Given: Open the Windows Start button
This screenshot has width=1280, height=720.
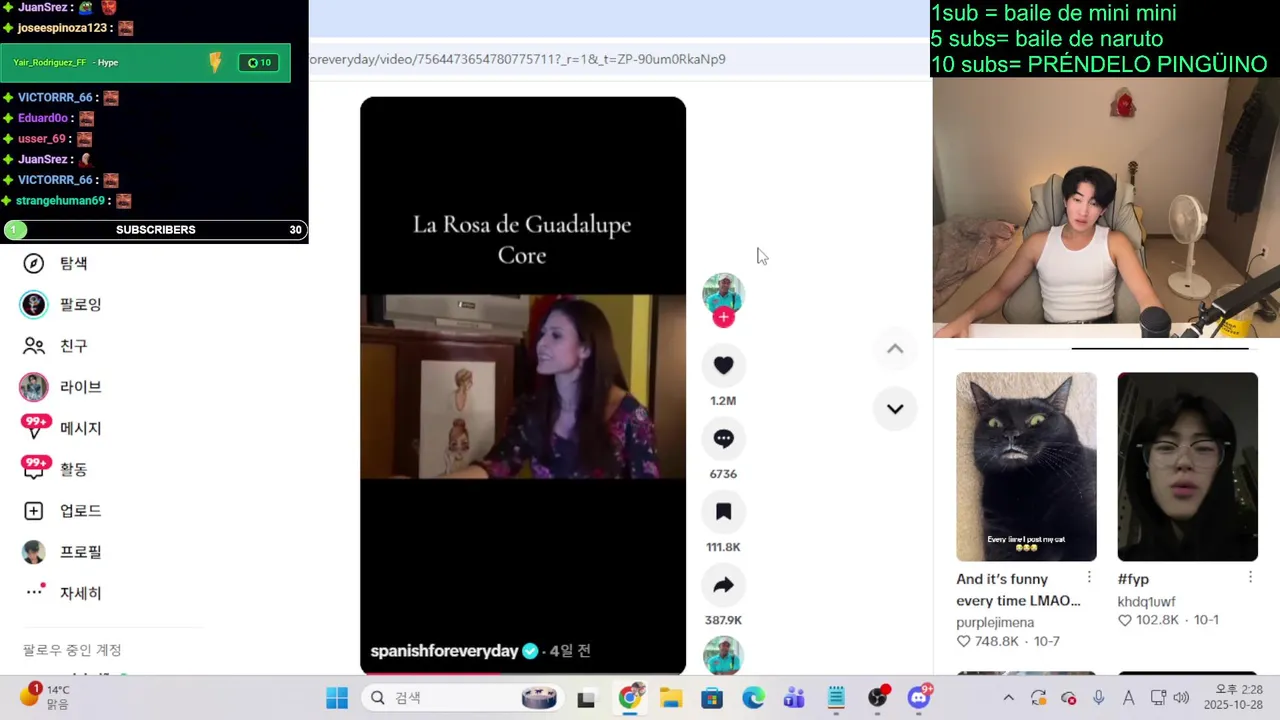Looking at the screenshot, I should (x=337, y=698).
